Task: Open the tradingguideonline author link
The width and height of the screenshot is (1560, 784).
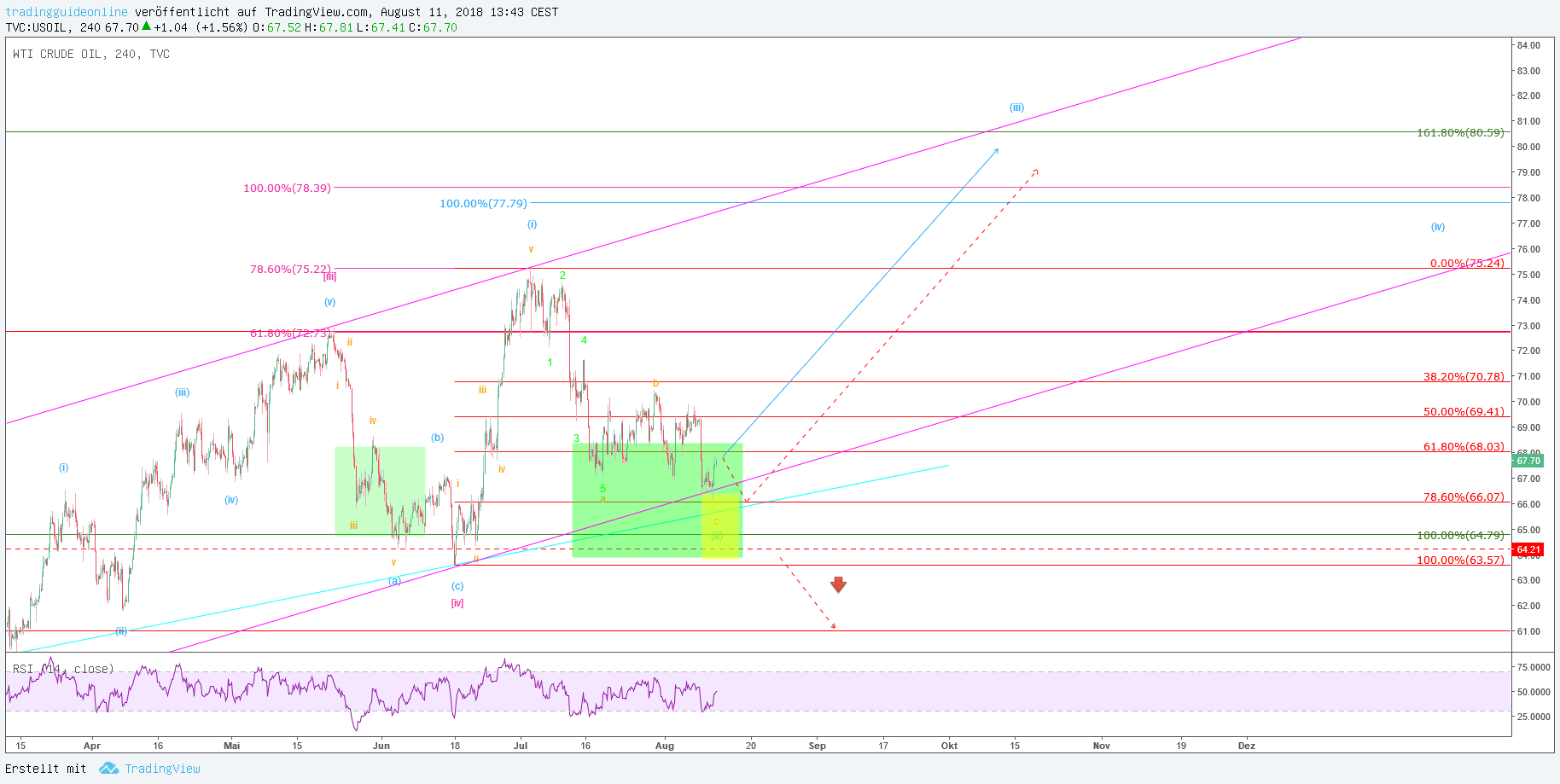Action: (67, 12)
